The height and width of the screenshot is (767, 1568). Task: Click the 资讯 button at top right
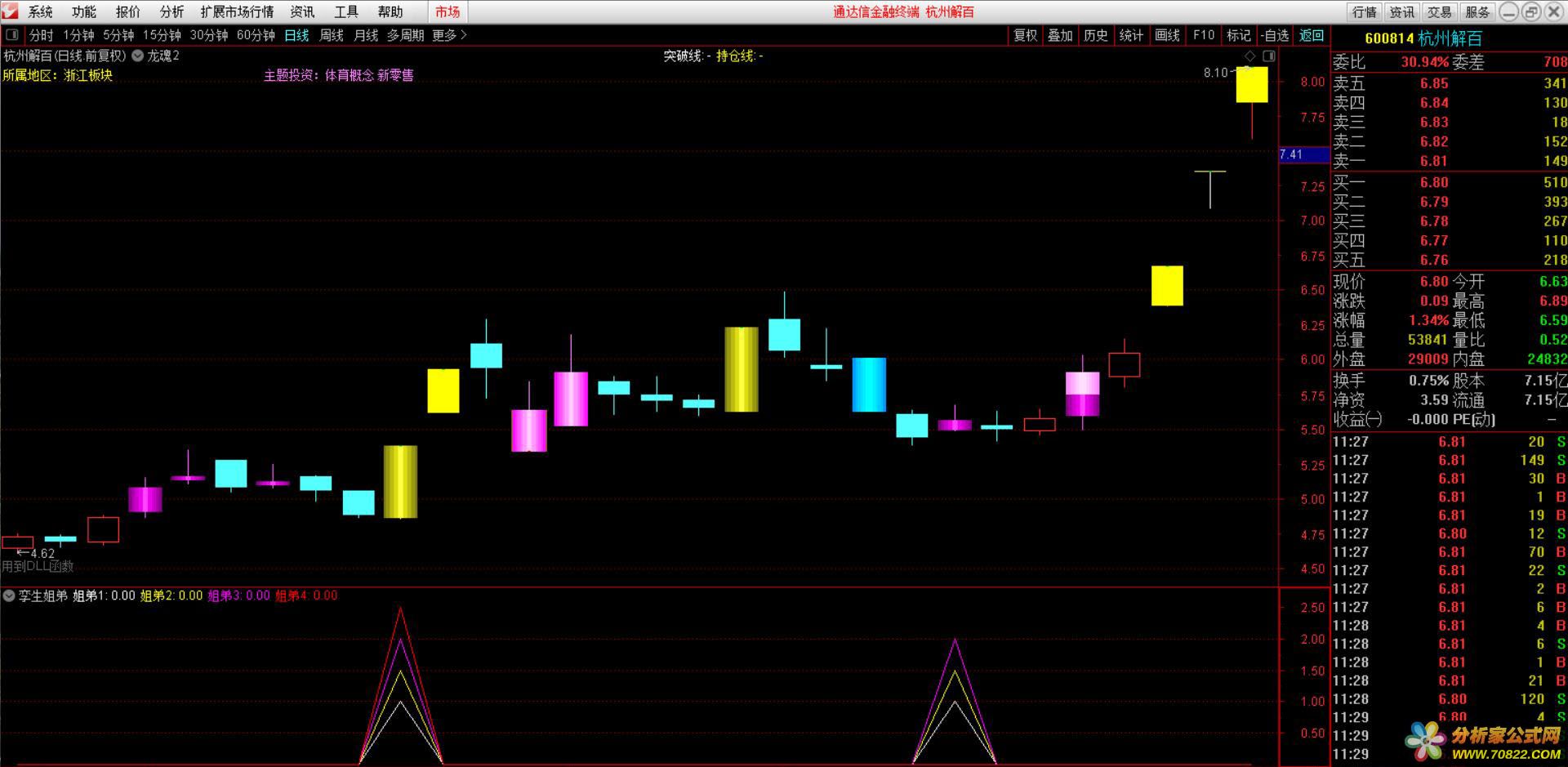click(x=1402, y=11)
